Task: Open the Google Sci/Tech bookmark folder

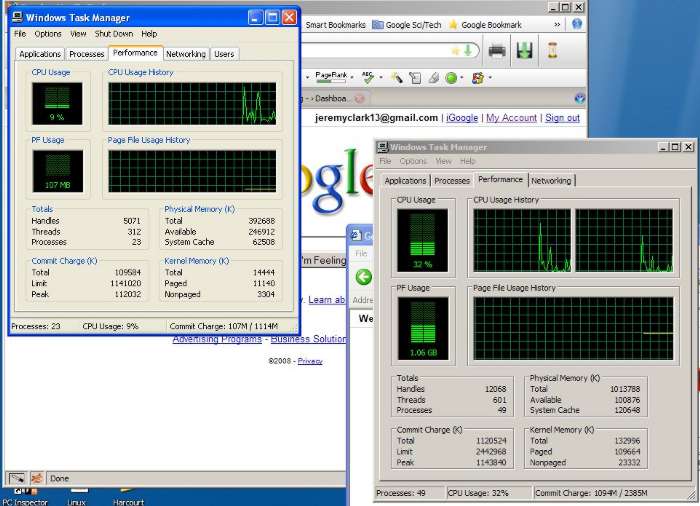Action: point(406,25)
